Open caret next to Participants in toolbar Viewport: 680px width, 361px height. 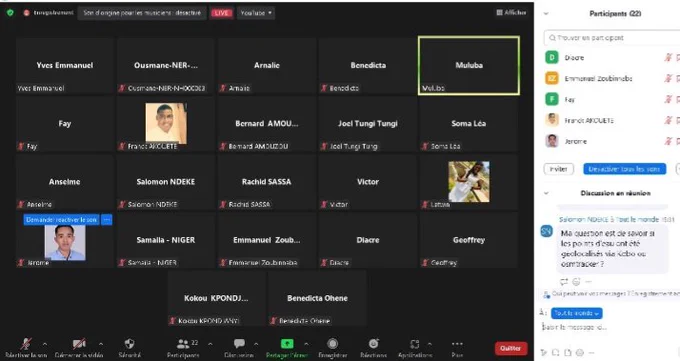(x=210, y=344)
